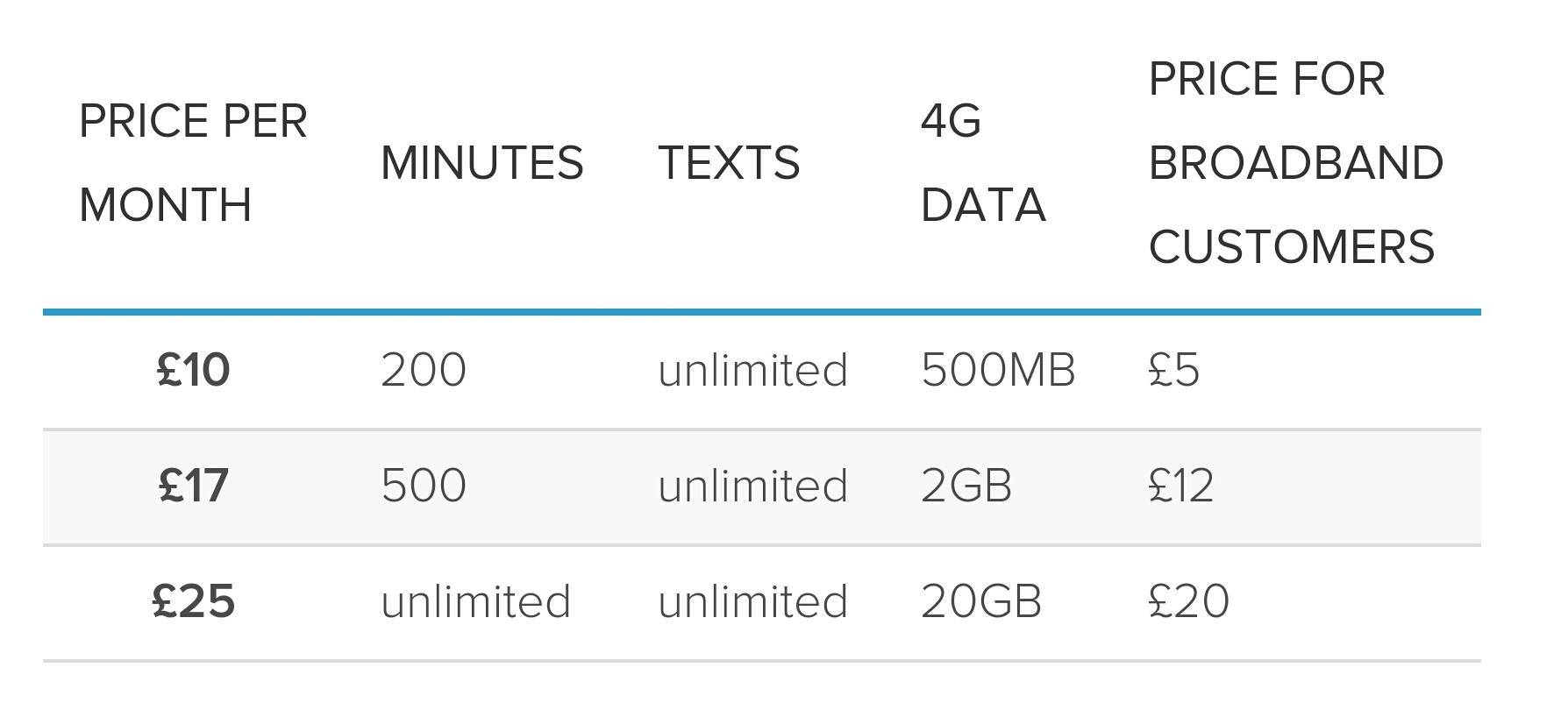Click PRICE FOR BROADBAND CUSTOMERS header
The height and width of the screenshot is (703, 1568).
click(1295, 163)
